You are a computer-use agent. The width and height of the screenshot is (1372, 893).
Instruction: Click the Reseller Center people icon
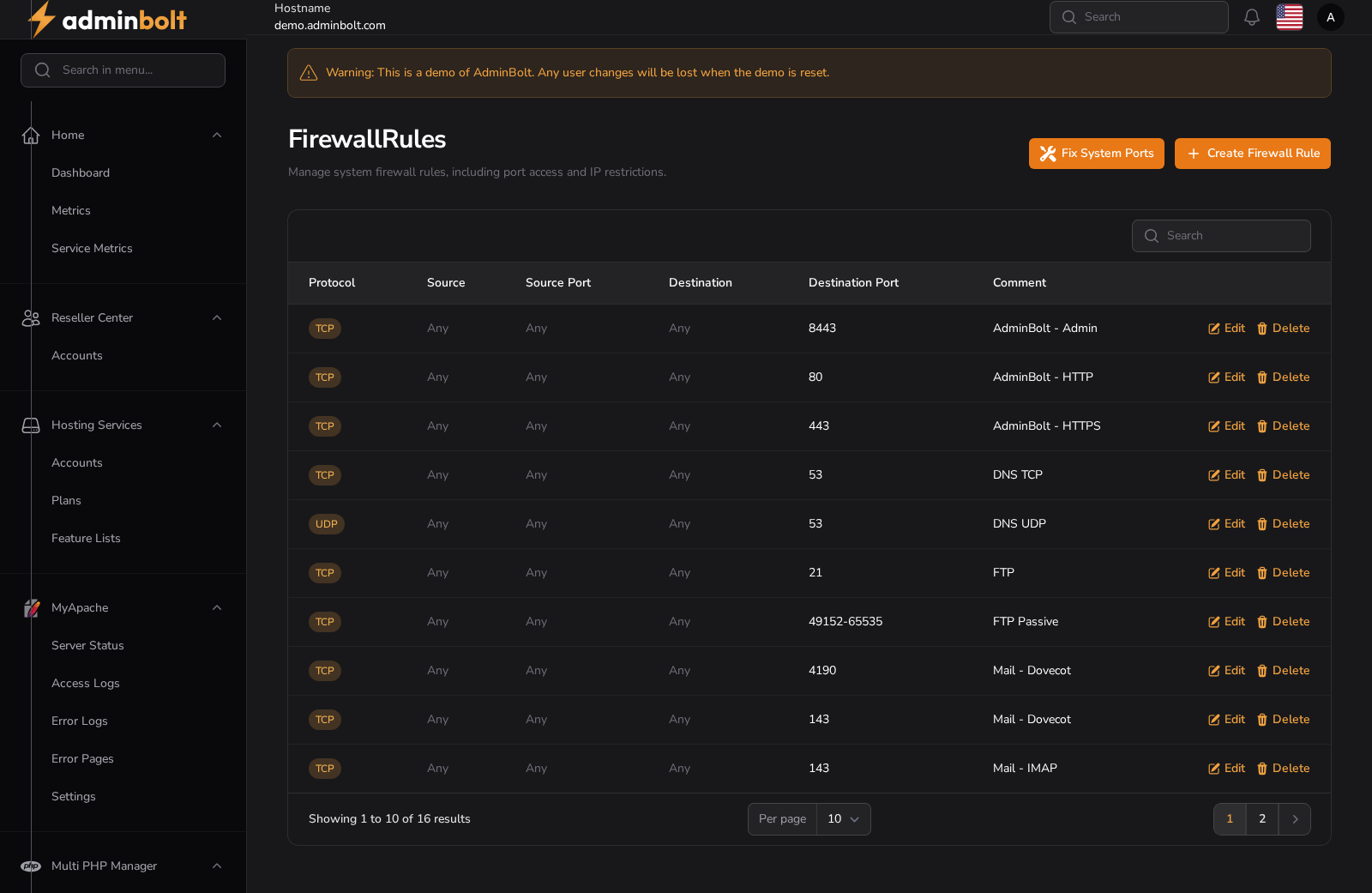pyautogui.click(x=31, y=317)
